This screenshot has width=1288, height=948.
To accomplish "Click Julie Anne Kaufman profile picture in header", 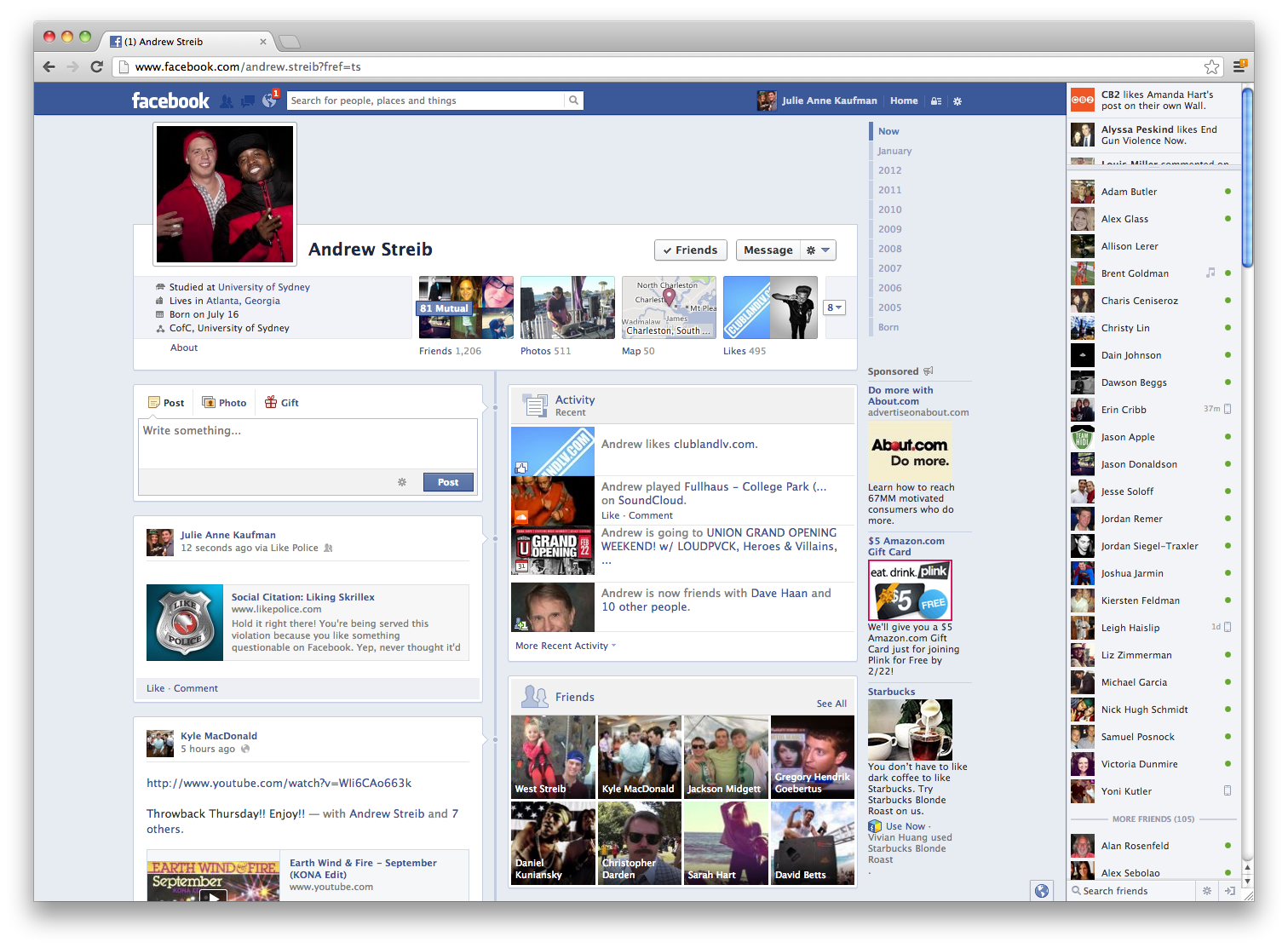I will [767, 101].
